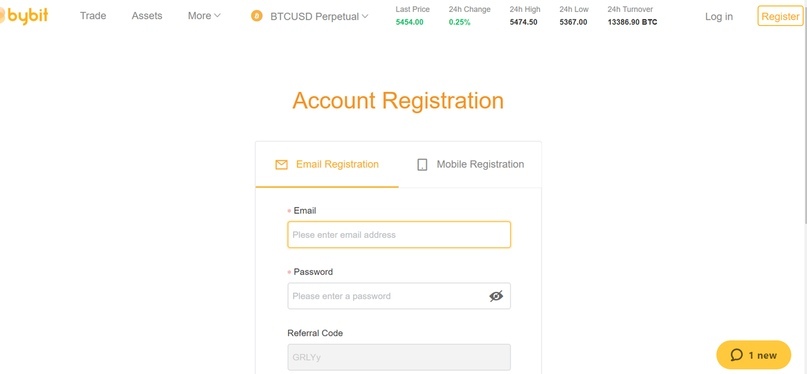The height and width of the screenshot is (374, 807).
Task: Click the page vertical scrollbar
Action: 804,113
